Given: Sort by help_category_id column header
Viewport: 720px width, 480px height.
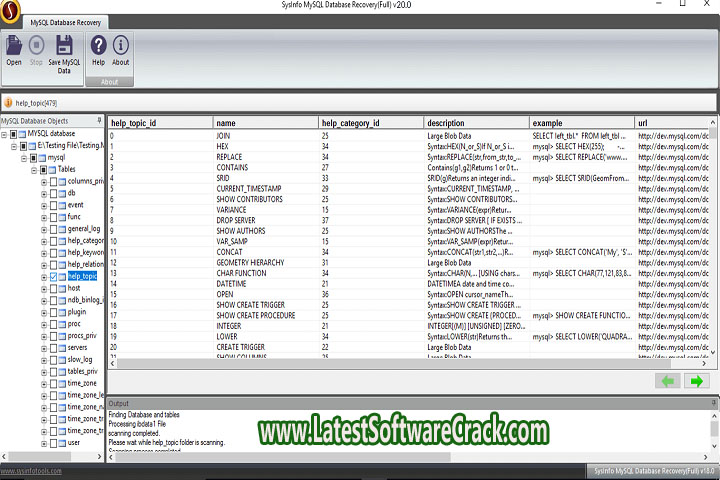Looking at the screenshot, I should coord(371,123).
